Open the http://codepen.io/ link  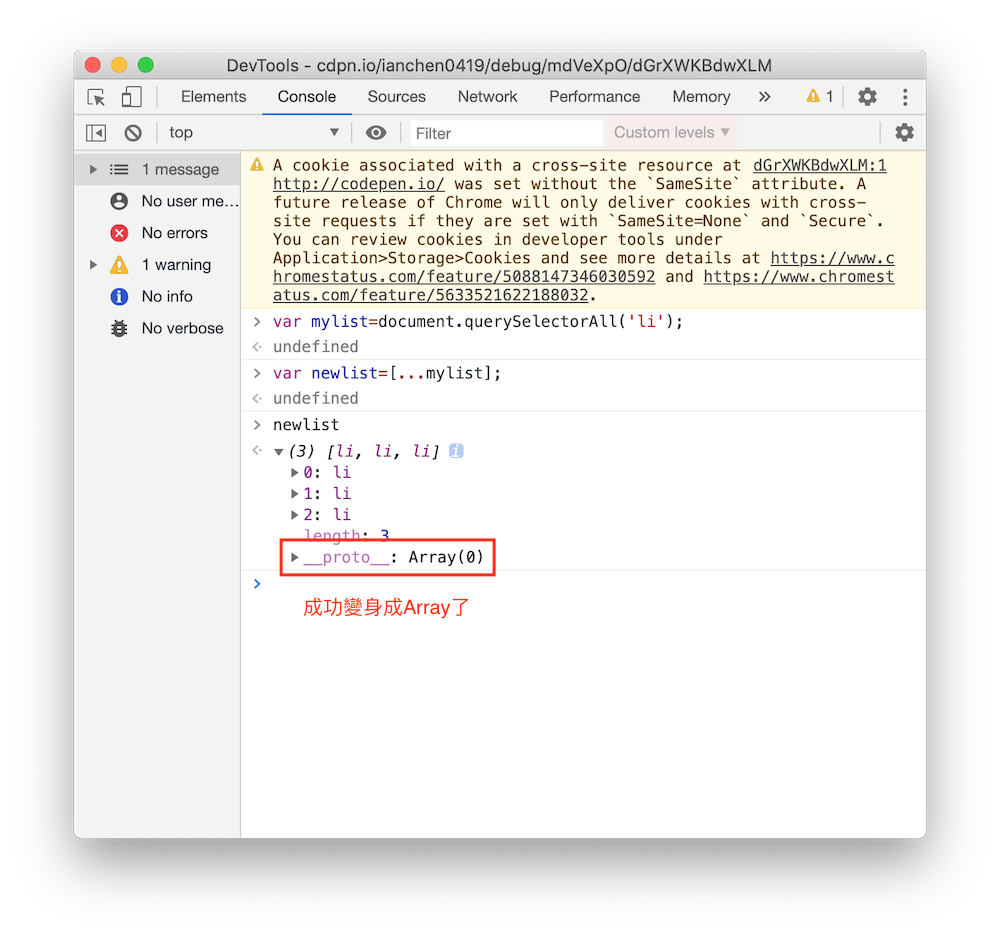[x=358, y=184]
